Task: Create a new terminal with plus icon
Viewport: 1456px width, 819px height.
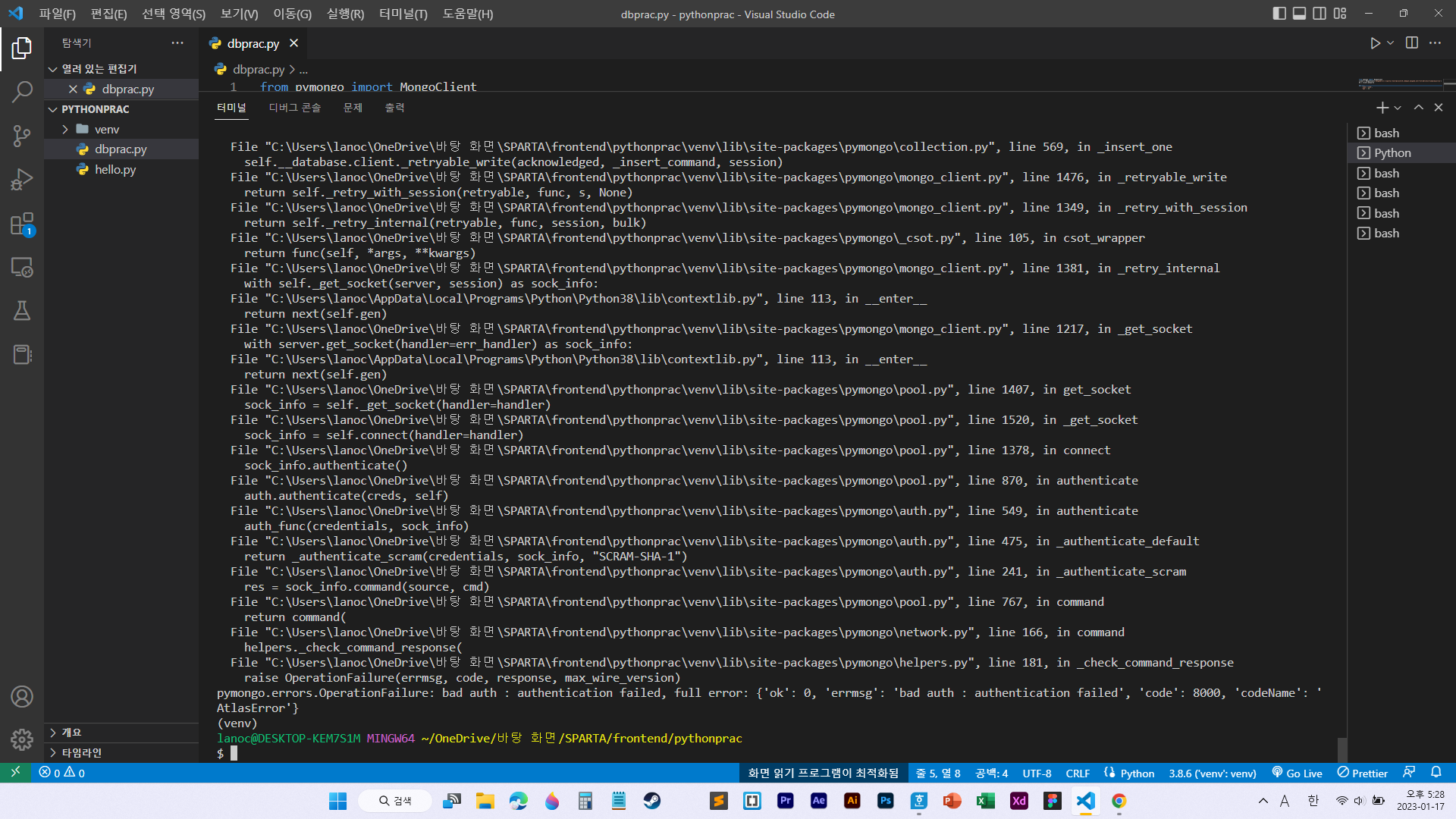Action: [x=1382, y=108]
